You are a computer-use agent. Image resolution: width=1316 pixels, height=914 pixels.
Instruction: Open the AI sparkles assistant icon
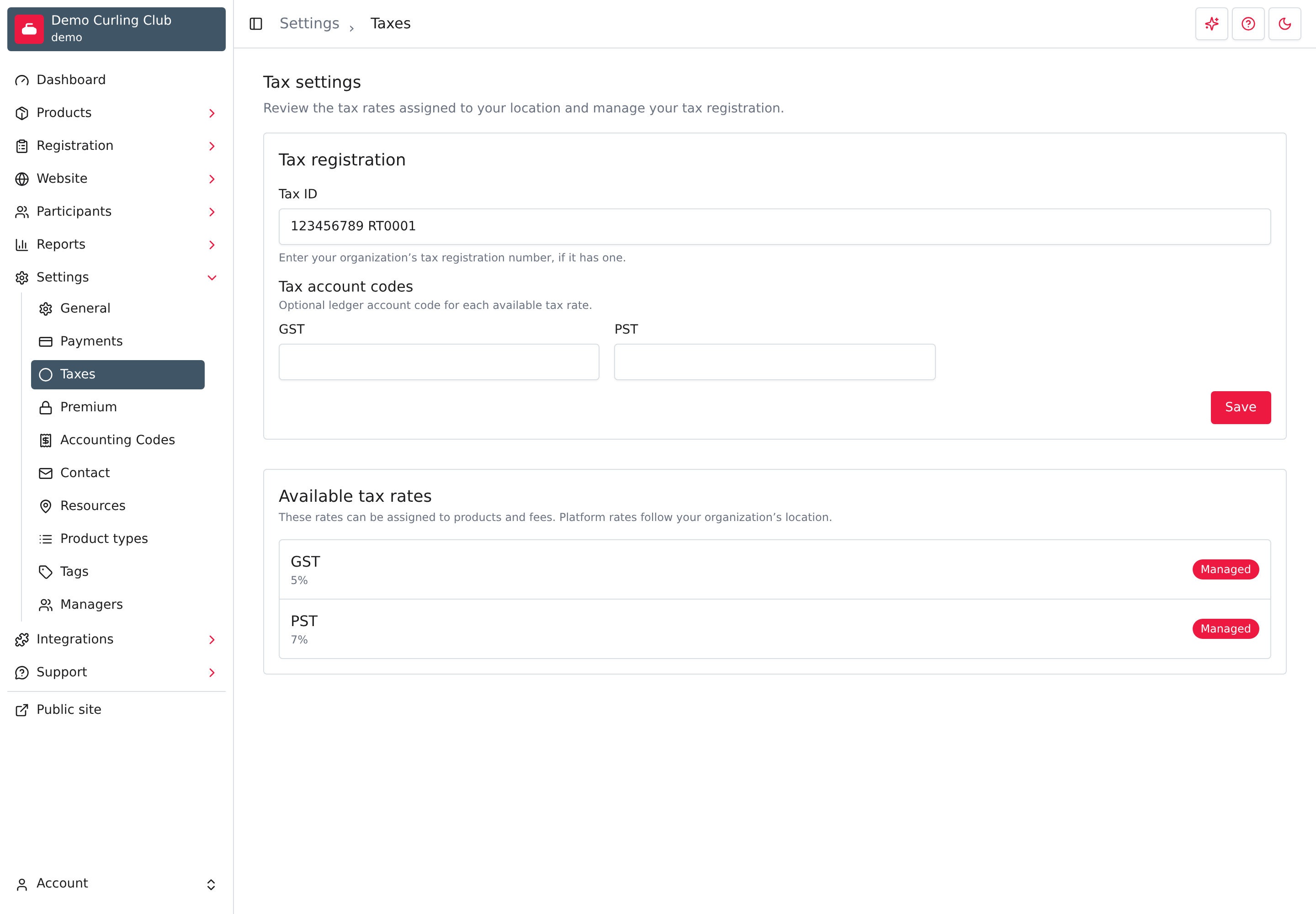point(1212,23)
